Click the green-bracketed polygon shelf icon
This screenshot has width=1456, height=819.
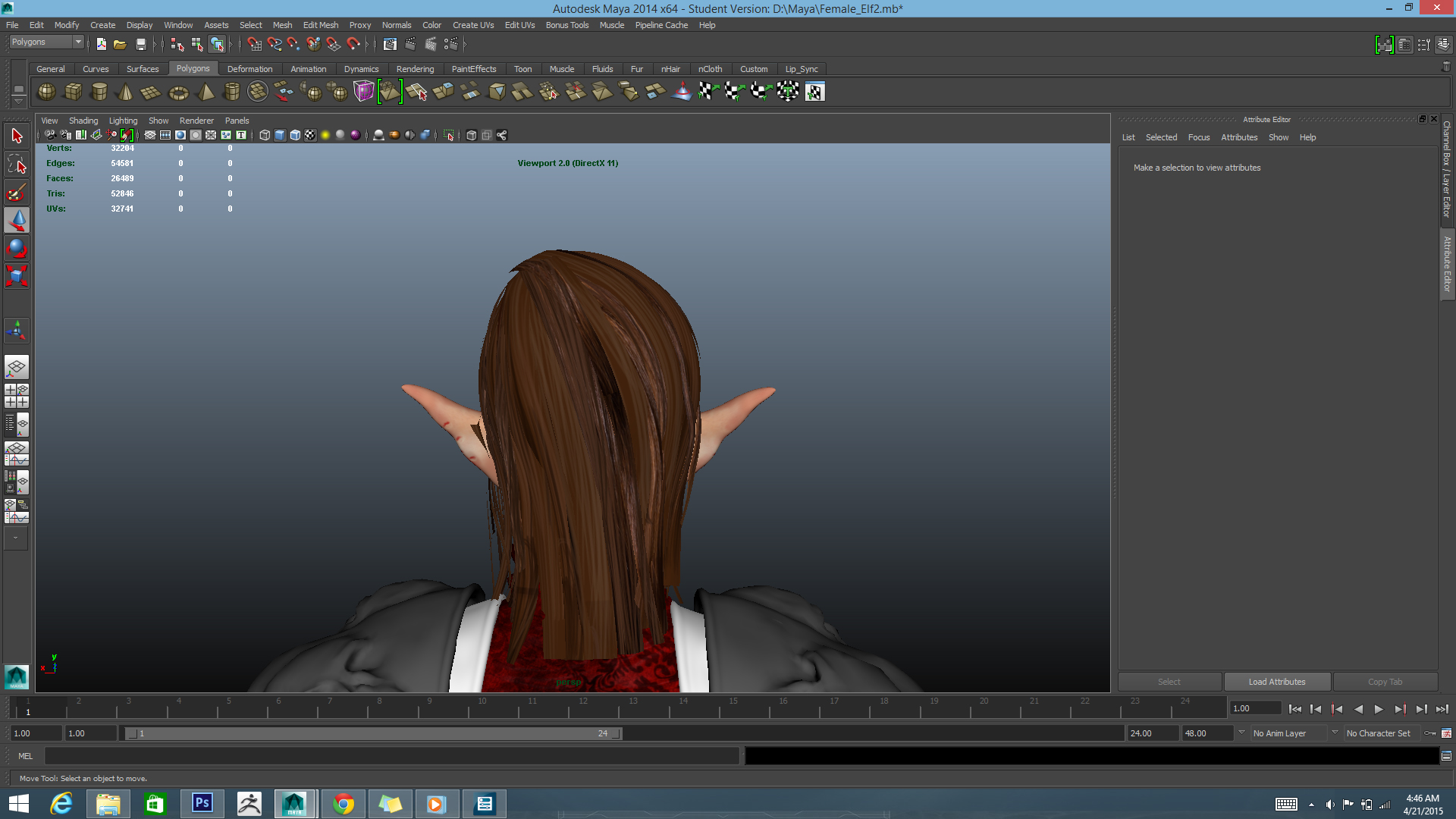click(x=390, y=92)
